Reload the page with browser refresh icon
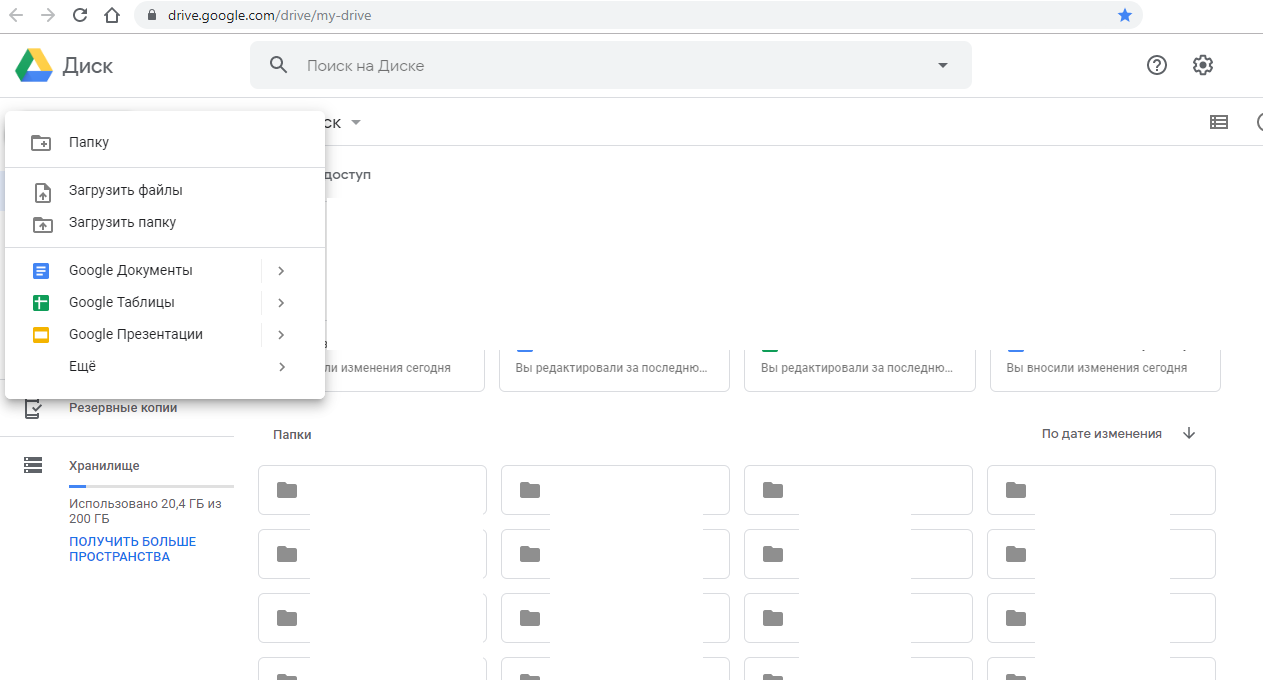1263x680 pixels. pyautogui.click(x=81, y=15)
